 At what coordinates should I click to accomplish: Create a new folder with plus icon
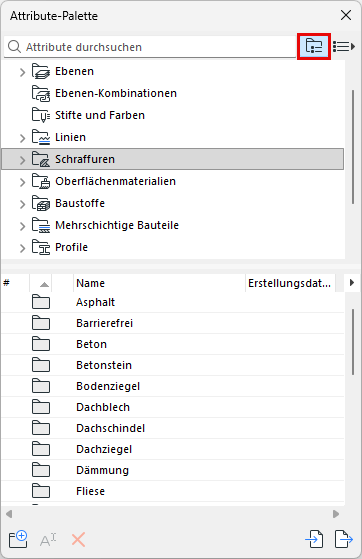click(x=18, y=539)
